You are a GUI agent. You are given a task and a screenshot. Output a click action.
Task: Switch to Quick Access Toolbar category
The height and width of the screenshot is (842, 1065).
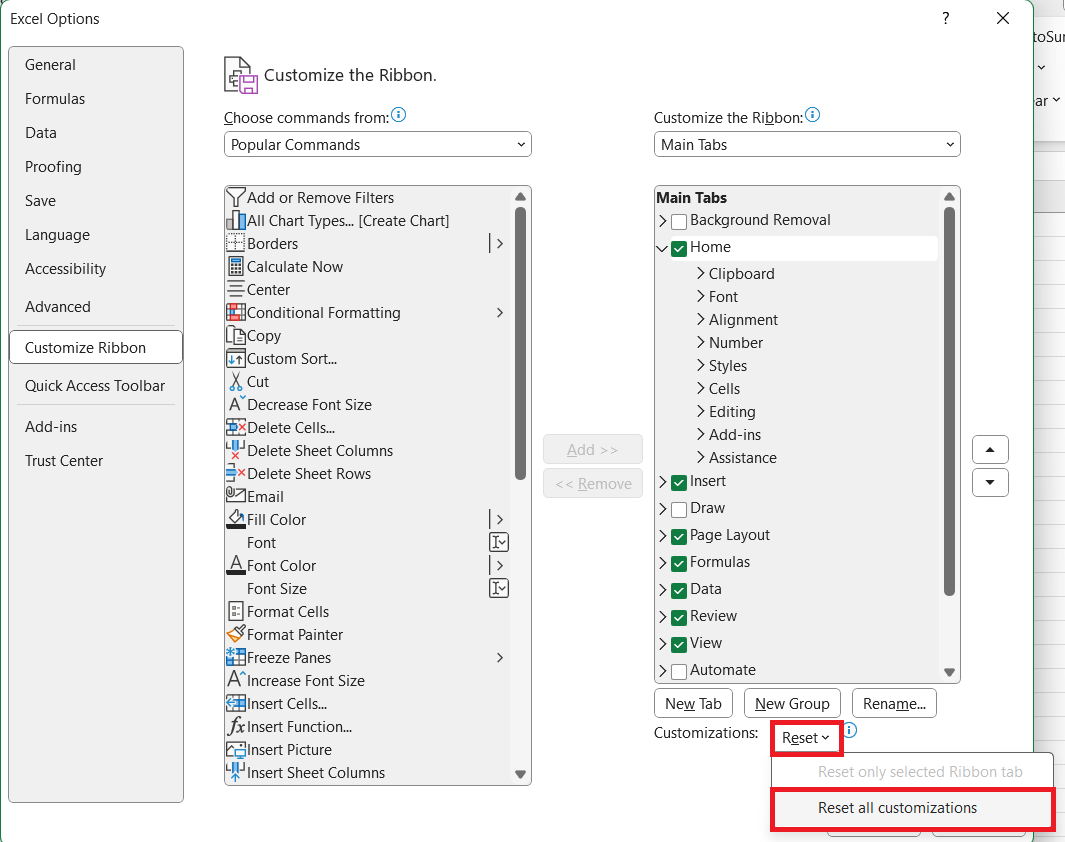pyautogui.click(x=95, y=386)
